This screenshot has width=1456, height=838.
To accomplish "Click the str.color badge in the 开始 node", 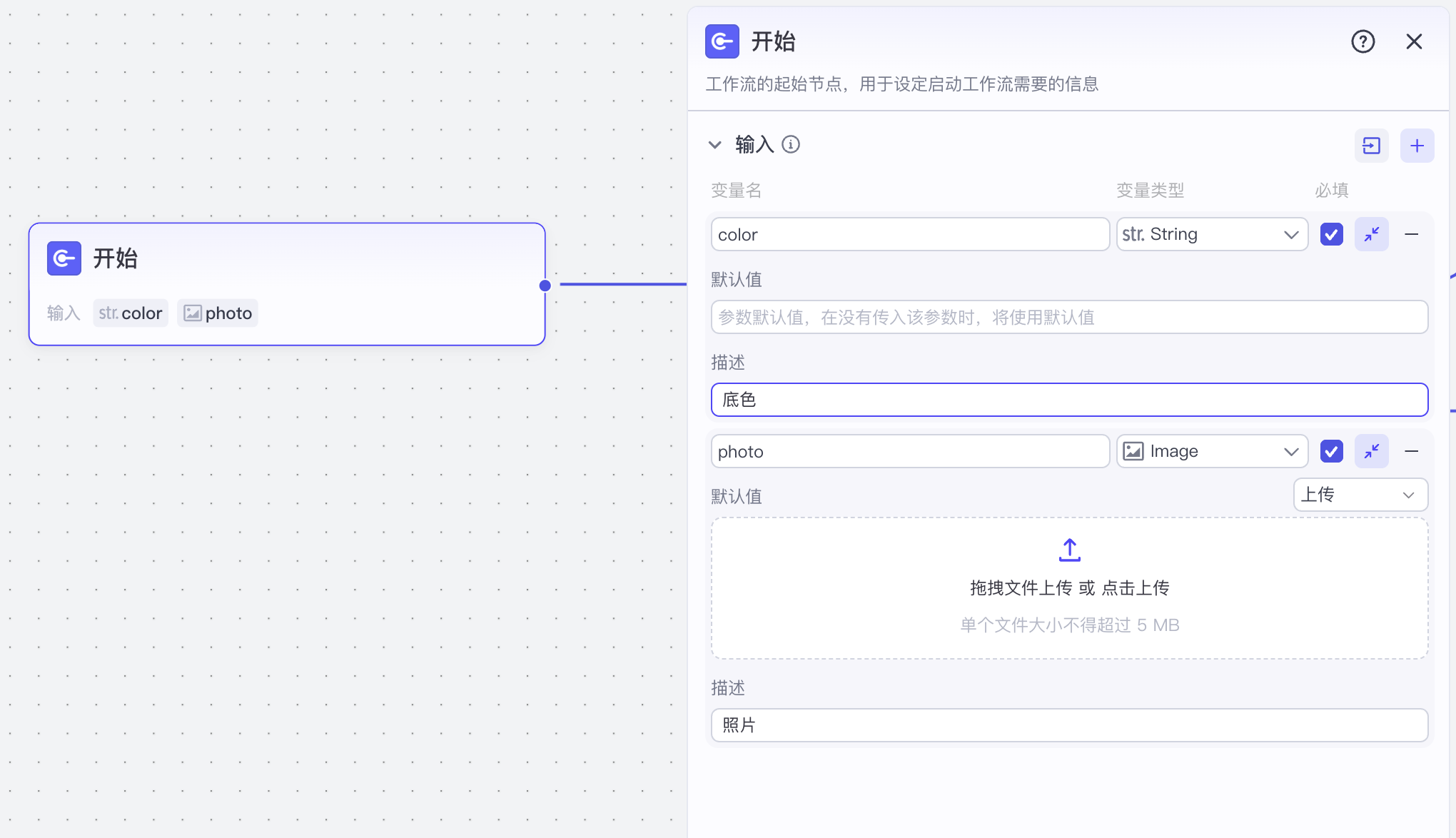I will (130, 313).
